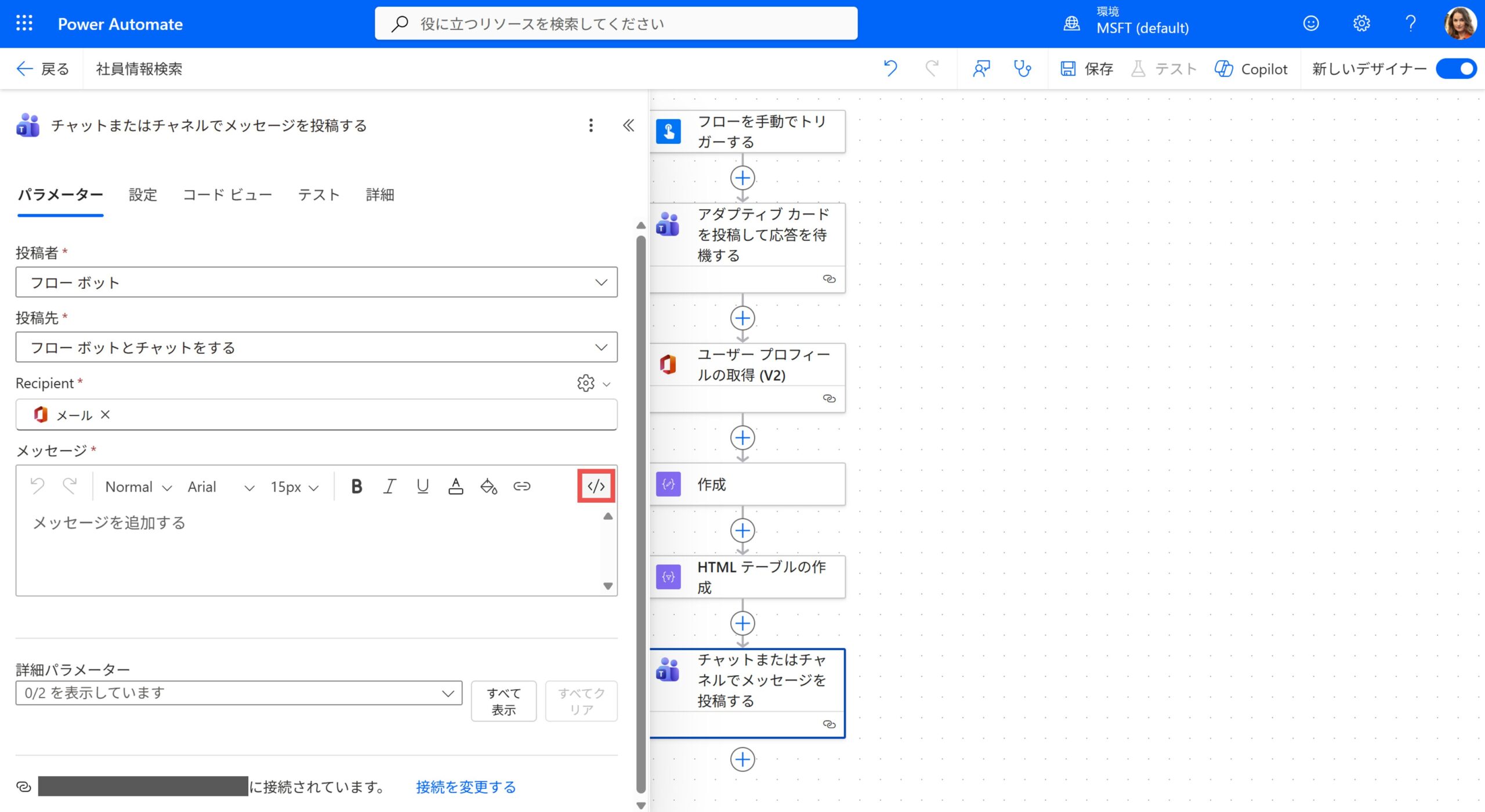
Task: Click the 接続を変更する link
Action: click(x=465, y=787)
